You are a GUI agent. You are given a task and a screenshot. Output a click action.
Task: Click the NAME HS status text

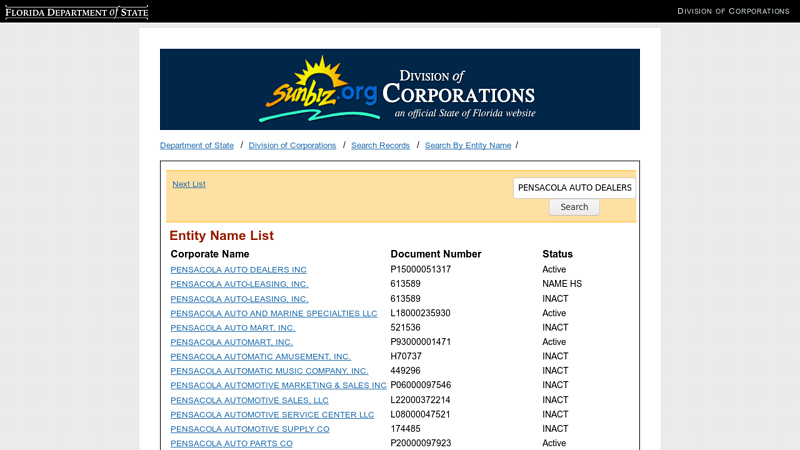point(562,284)
